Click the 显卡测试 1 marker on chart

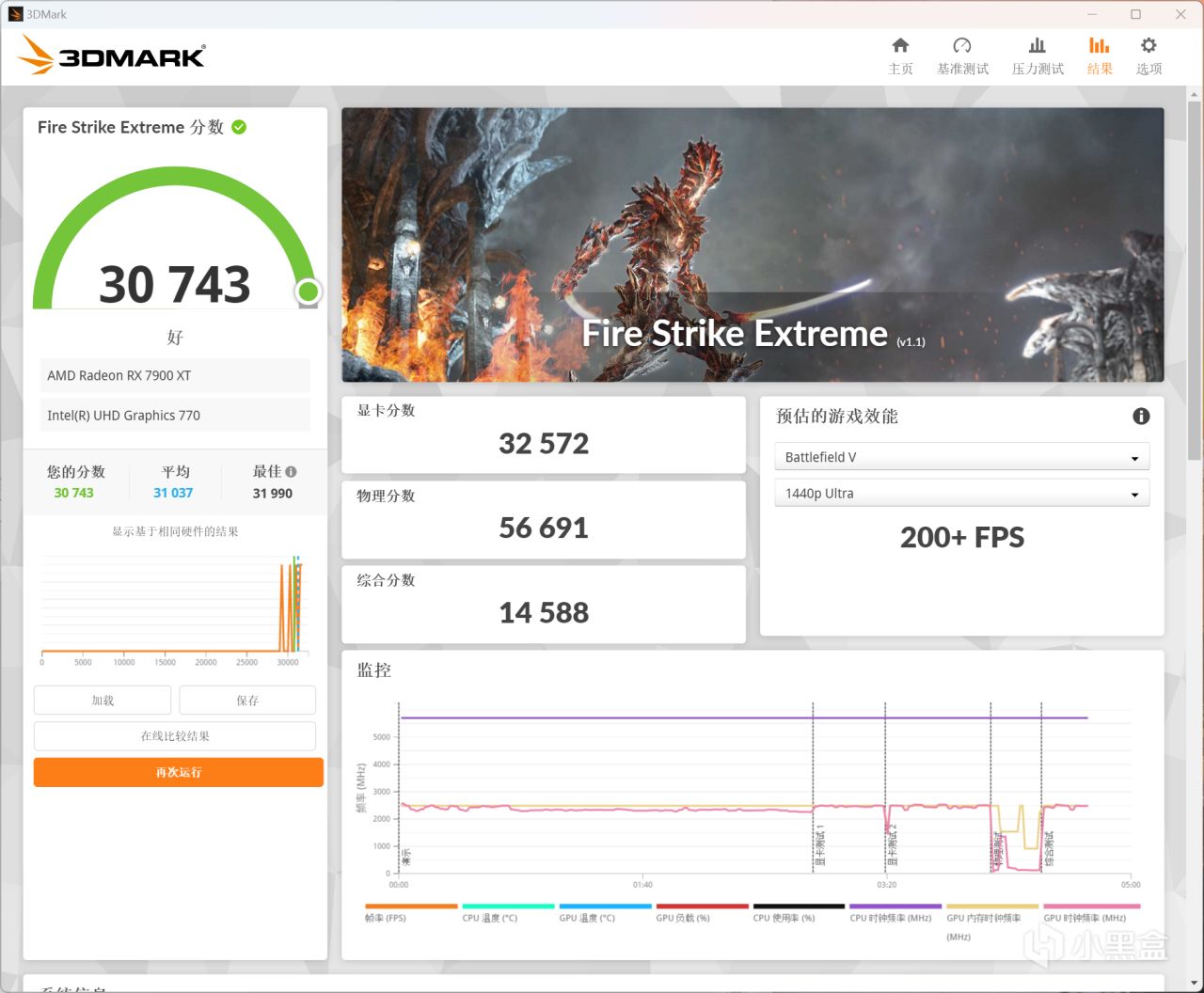pyautogui.click(x=820, y=845)
